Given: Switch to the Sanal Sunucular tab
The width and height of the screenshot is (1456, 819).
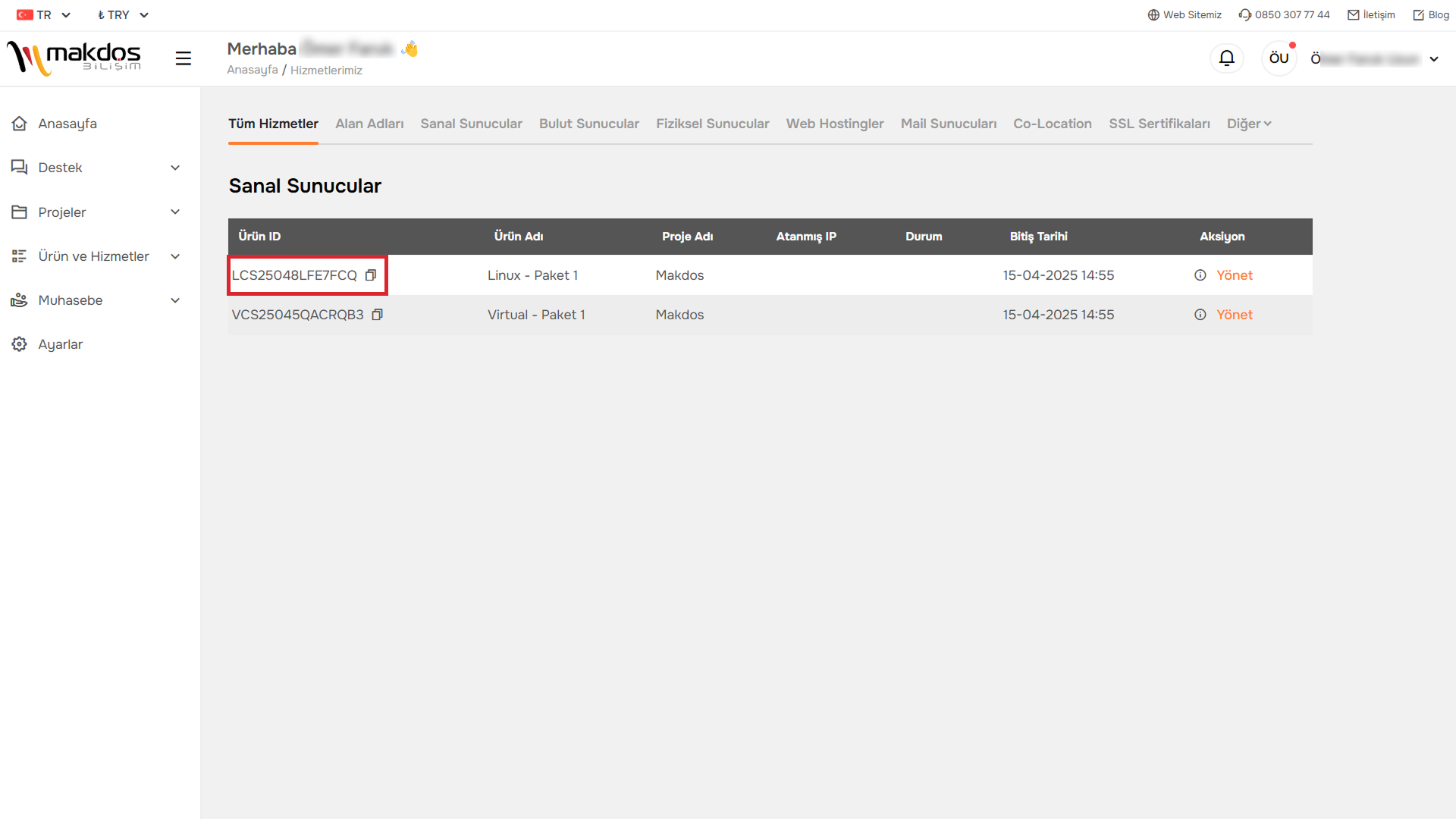Looking at the screenshot, I should pyautogui.click(x=471, y=124).
